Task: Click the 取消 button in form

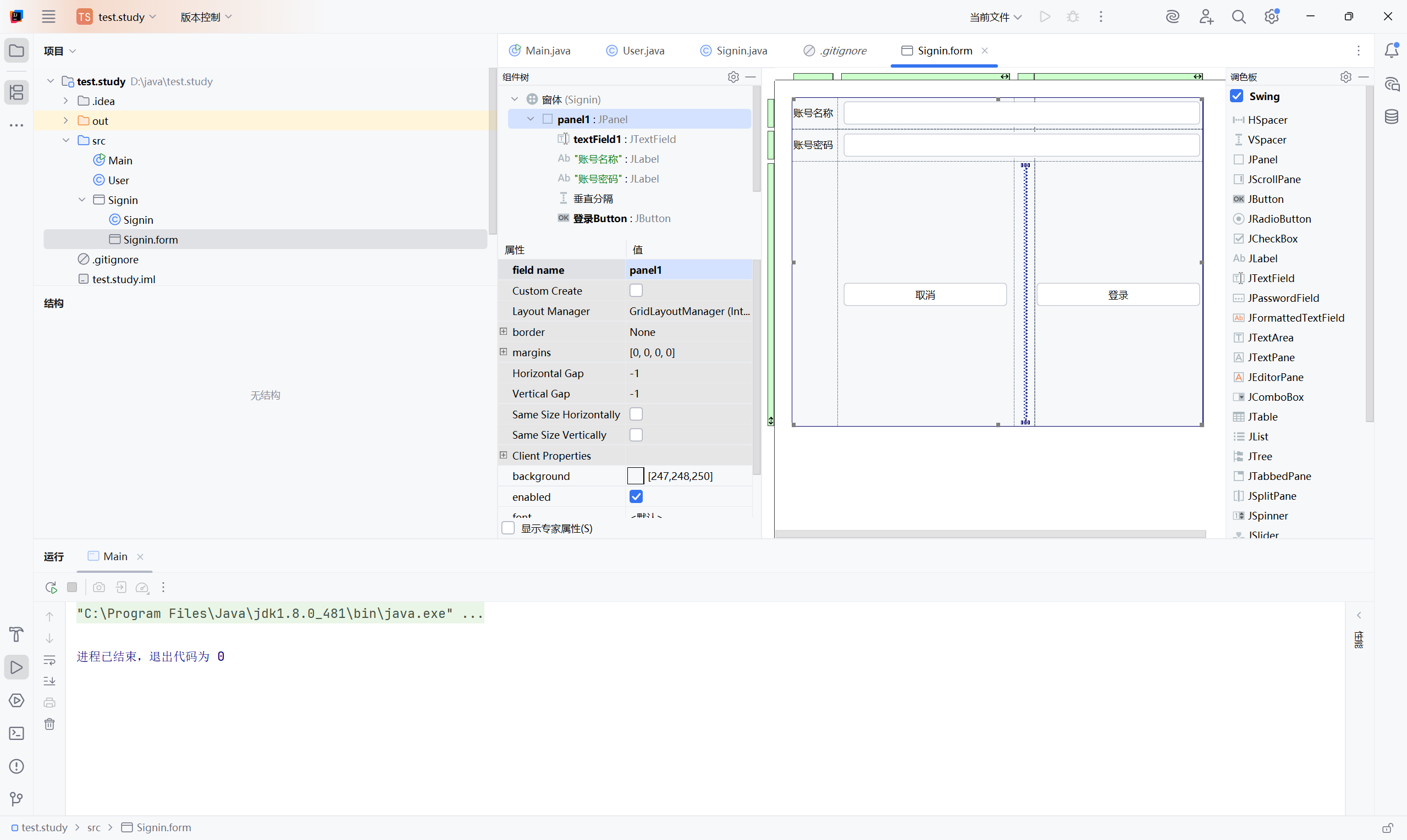Action: coord(925,295)
